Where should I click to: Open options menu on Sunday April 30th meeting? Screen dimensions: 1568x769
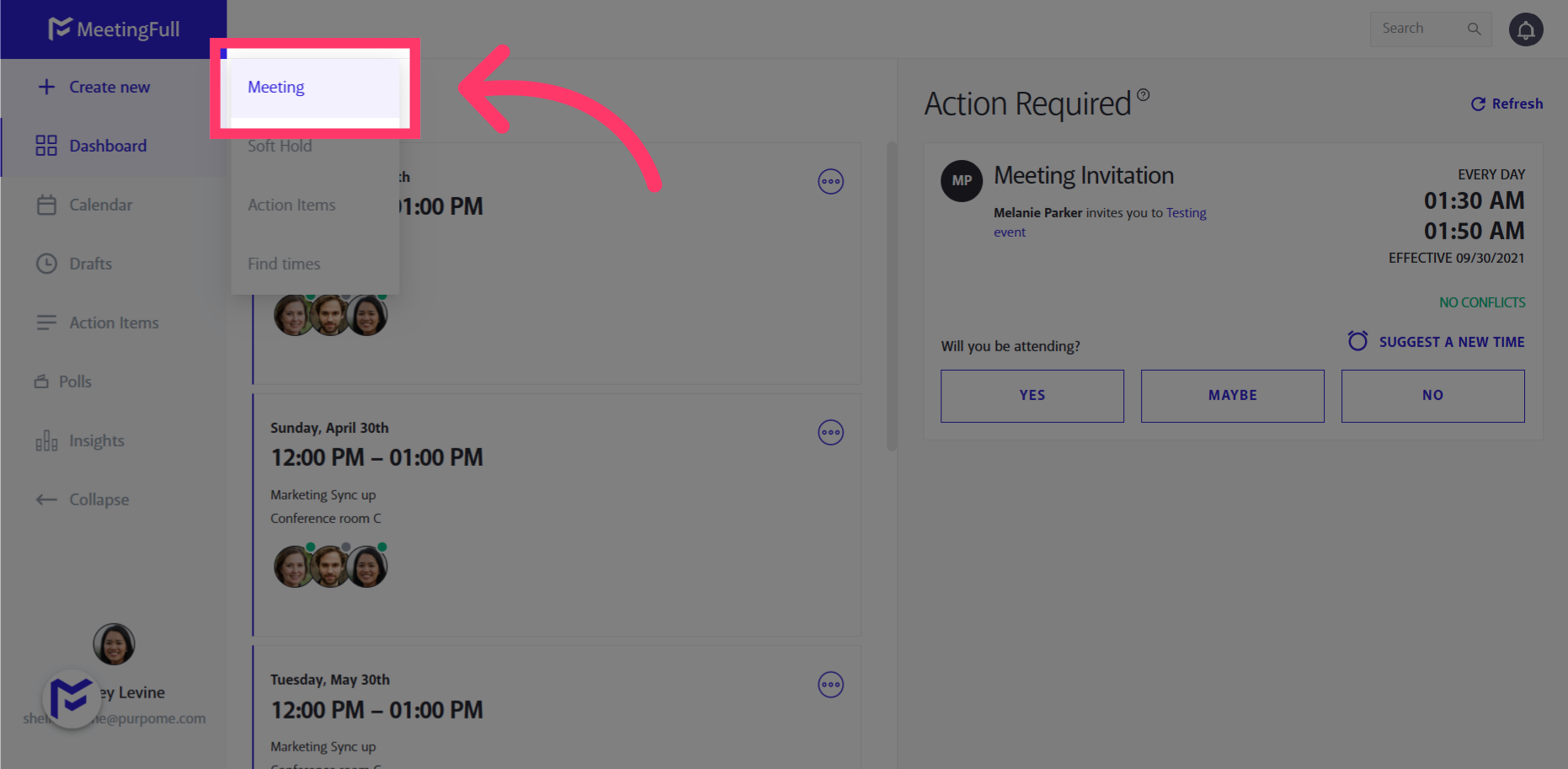pyautogui.click(x=830, y=432)
